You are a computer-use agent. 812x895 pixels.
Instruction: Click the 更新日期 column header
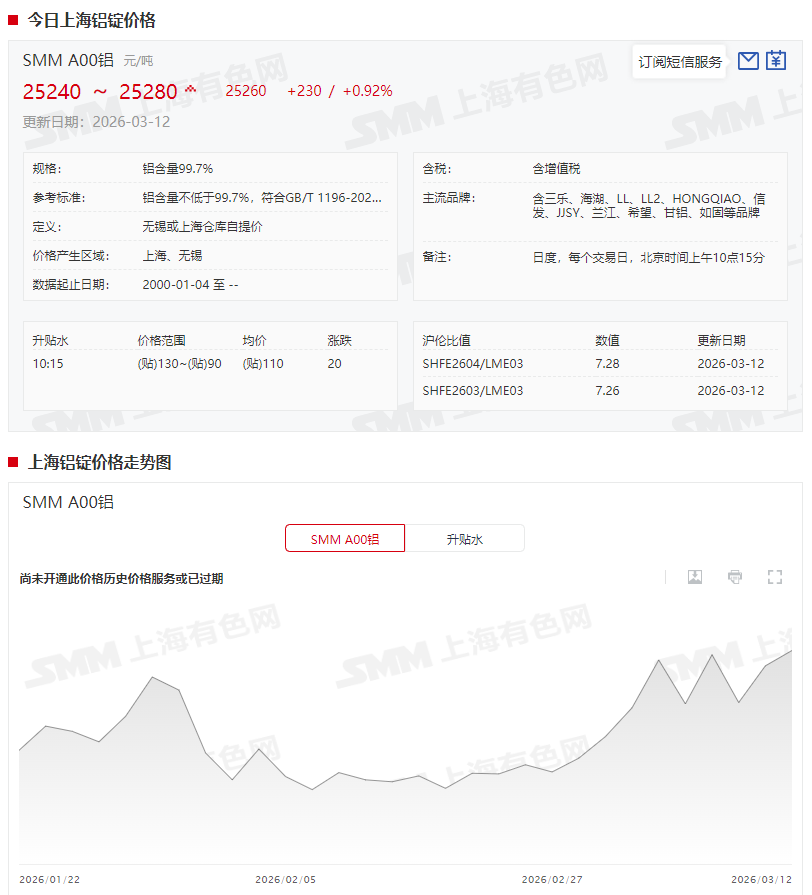point(721,340)
